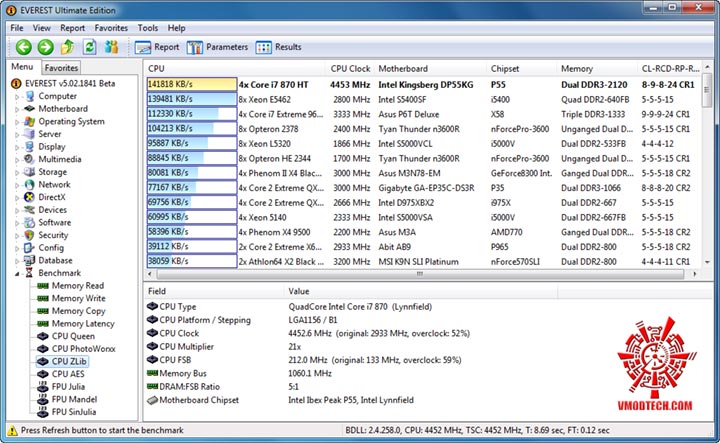The width and height of the screenshot is (720, 443).
Task: Select the Network icon in tree
Action: click(x=29, y=185)
